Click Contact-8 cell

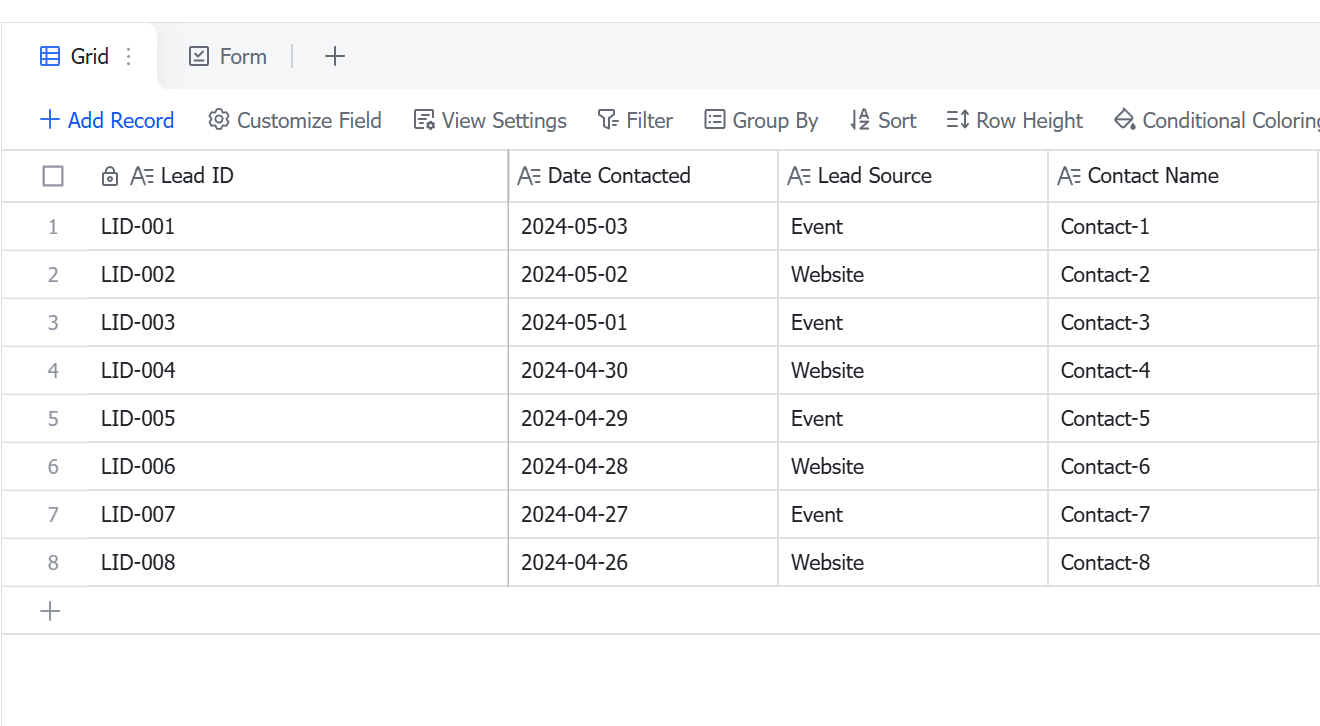click(x=1183, y=562)
